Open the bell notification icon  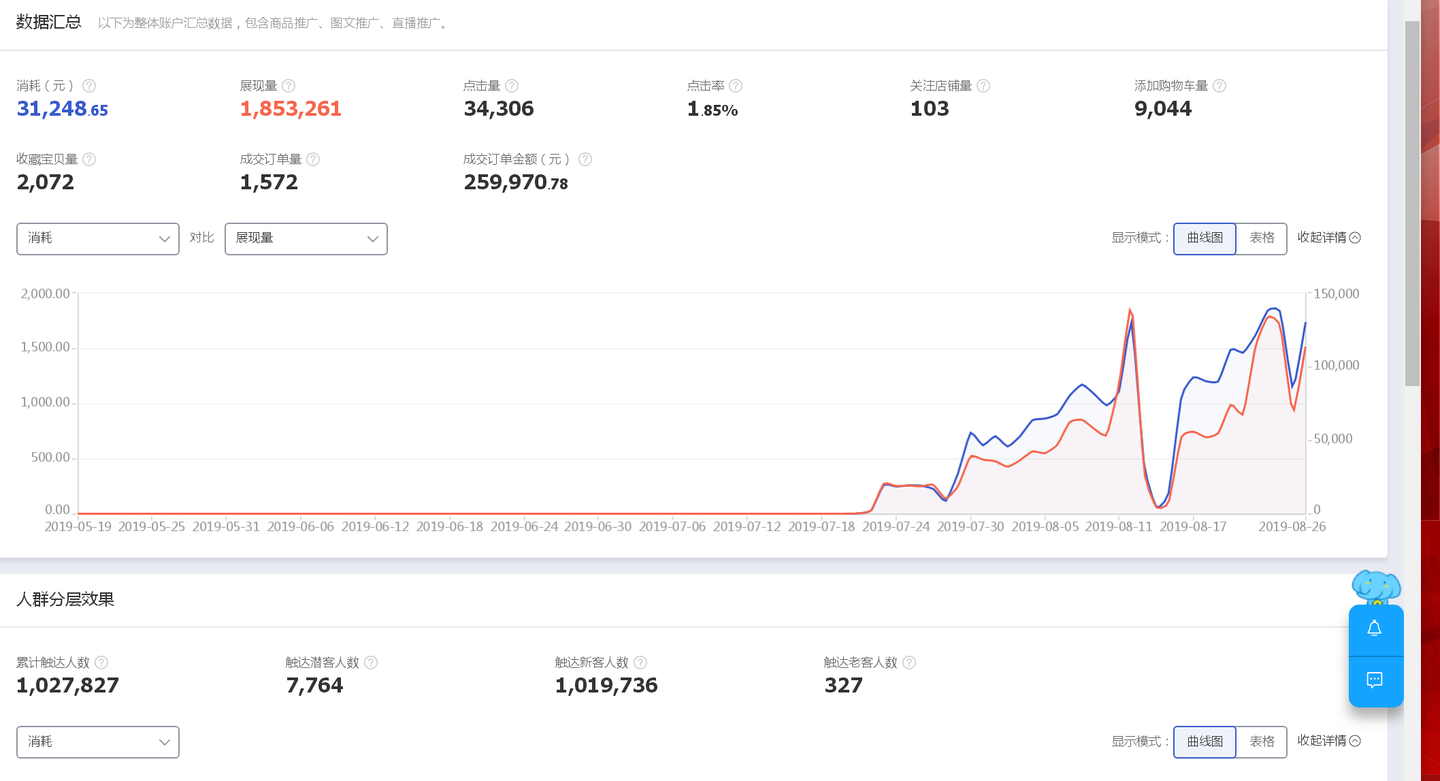(x=1375, y=628)
